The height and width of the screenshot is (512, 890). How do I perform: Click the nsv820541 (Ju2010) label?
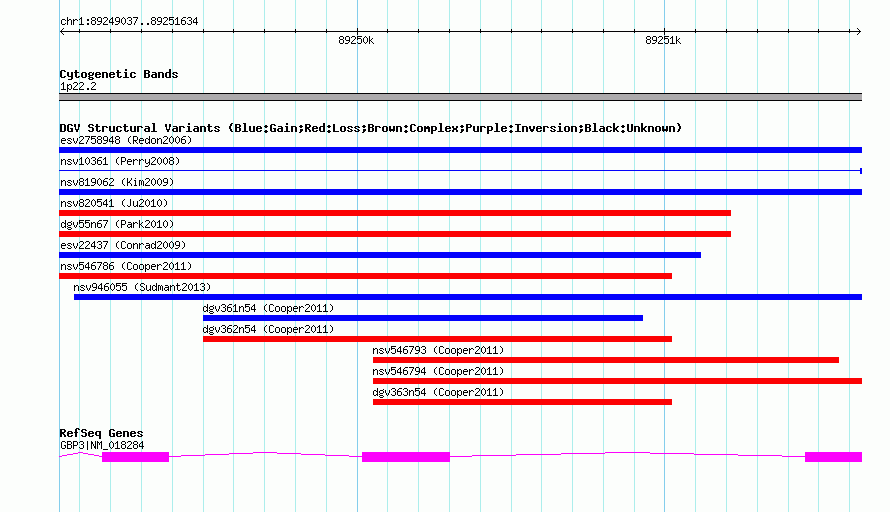click(114, 203)
